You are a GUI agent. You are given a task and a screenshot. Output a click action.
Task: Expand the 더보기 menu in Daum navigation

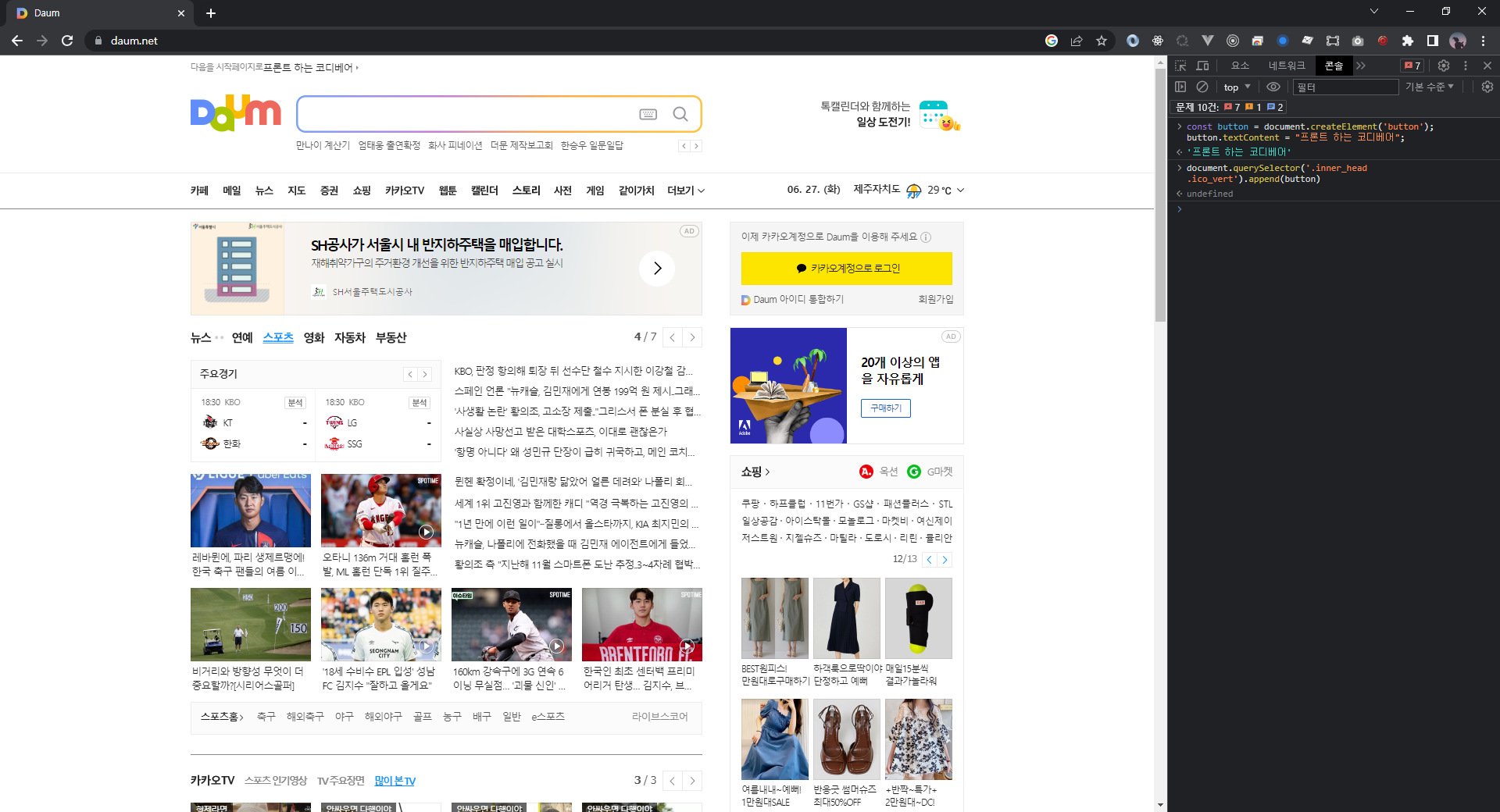pyautogui.click(x=686, y=191)
